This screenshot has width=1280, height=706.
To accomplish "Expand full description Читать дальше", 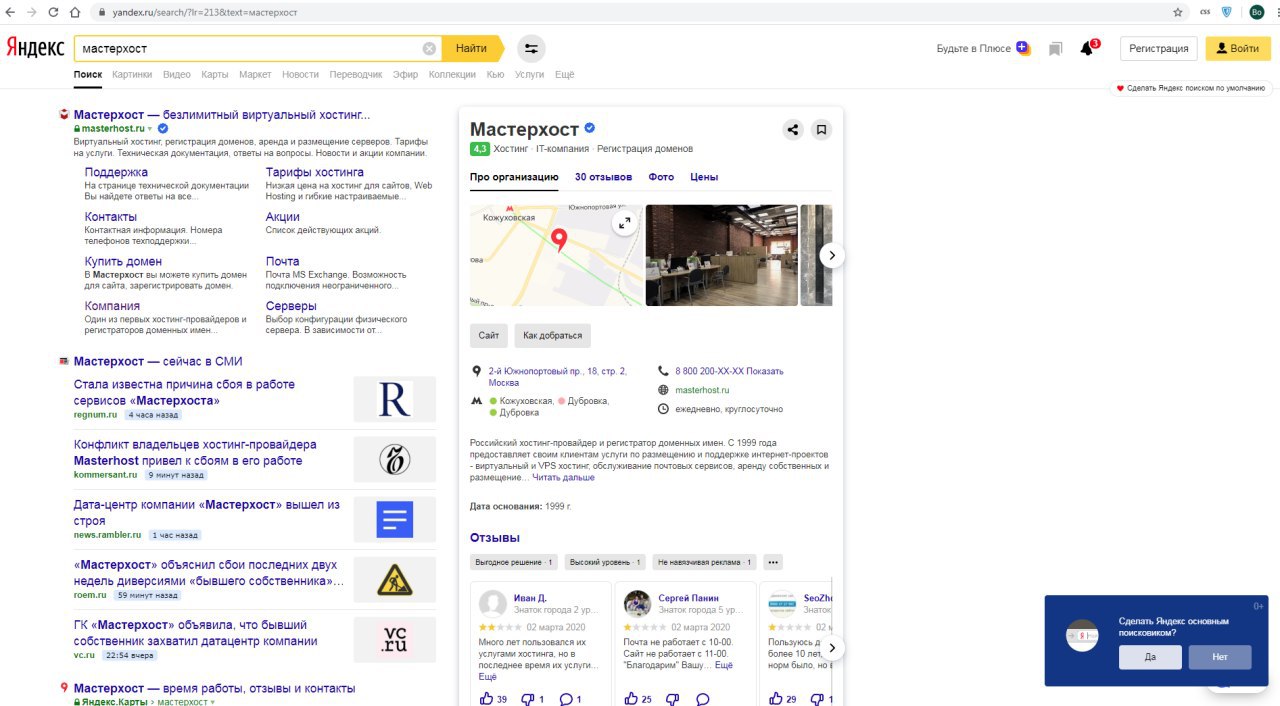I will pos(563,478).
